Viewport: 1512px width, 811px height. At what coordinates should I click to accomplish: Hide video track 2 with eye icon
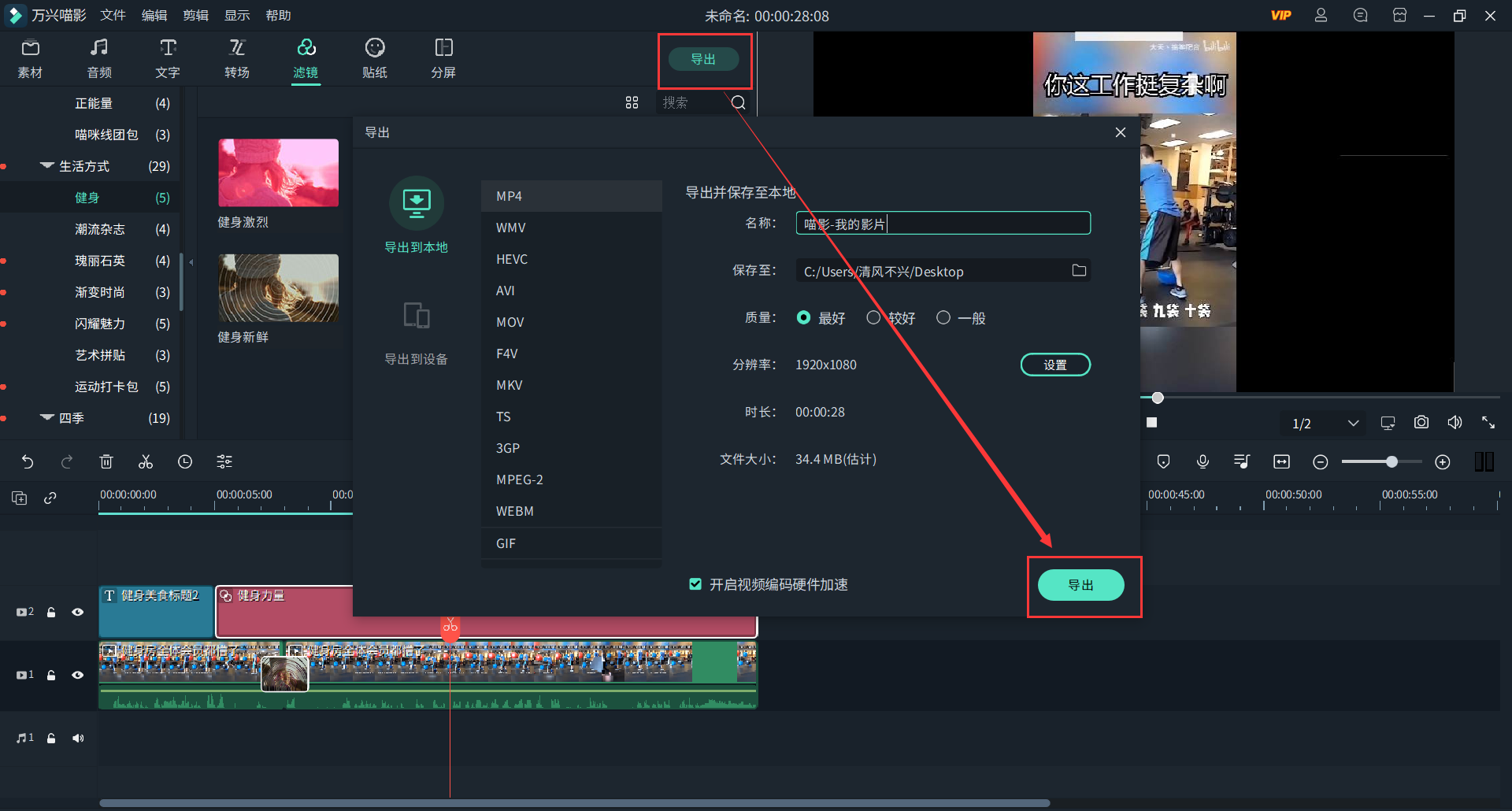tap(78, 612)
